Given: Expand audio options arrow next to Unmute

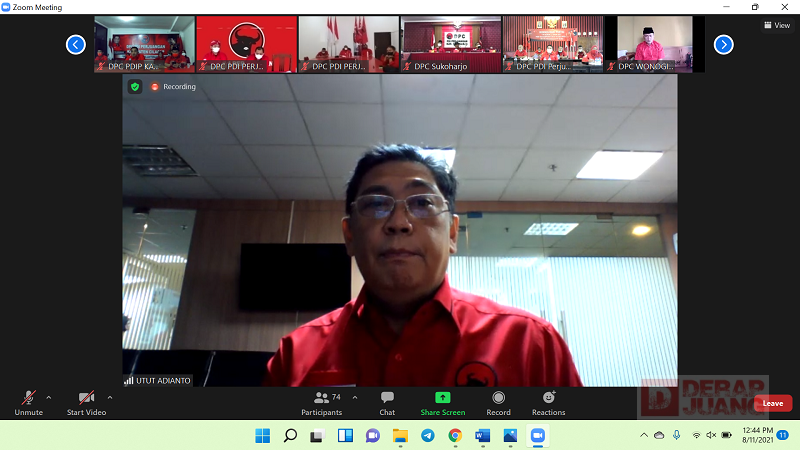Looking at the screenshot, I should 49,397.
